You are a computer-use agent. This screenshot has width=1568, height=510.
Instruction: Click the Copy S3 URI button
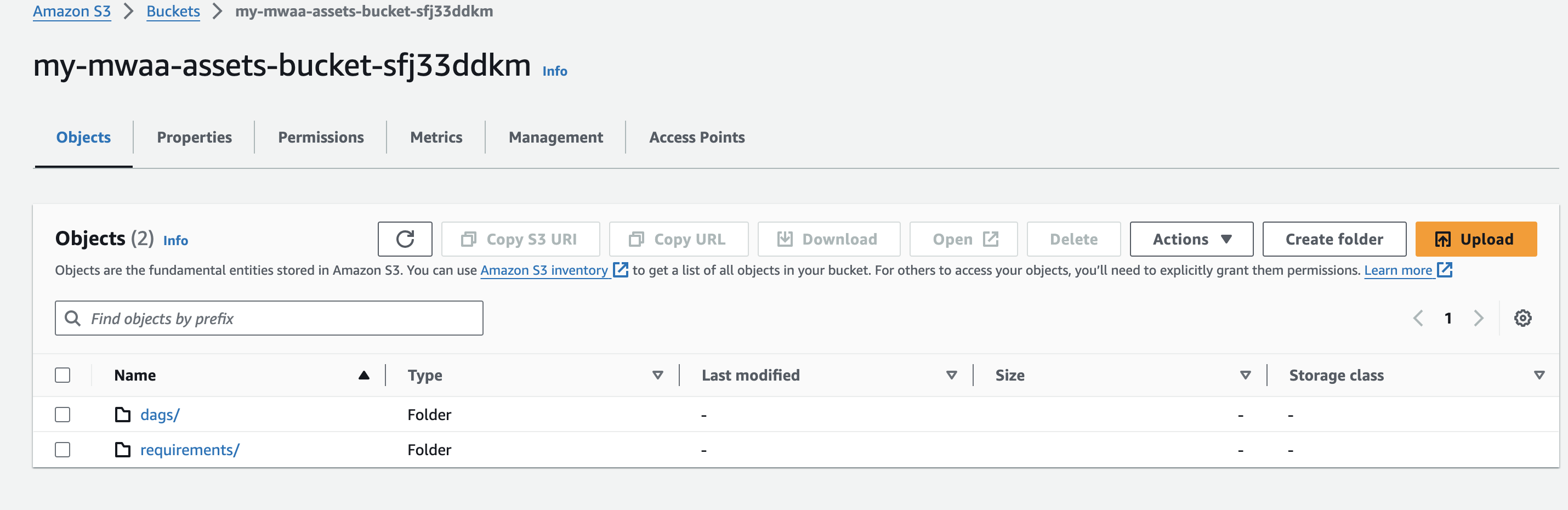520,239
